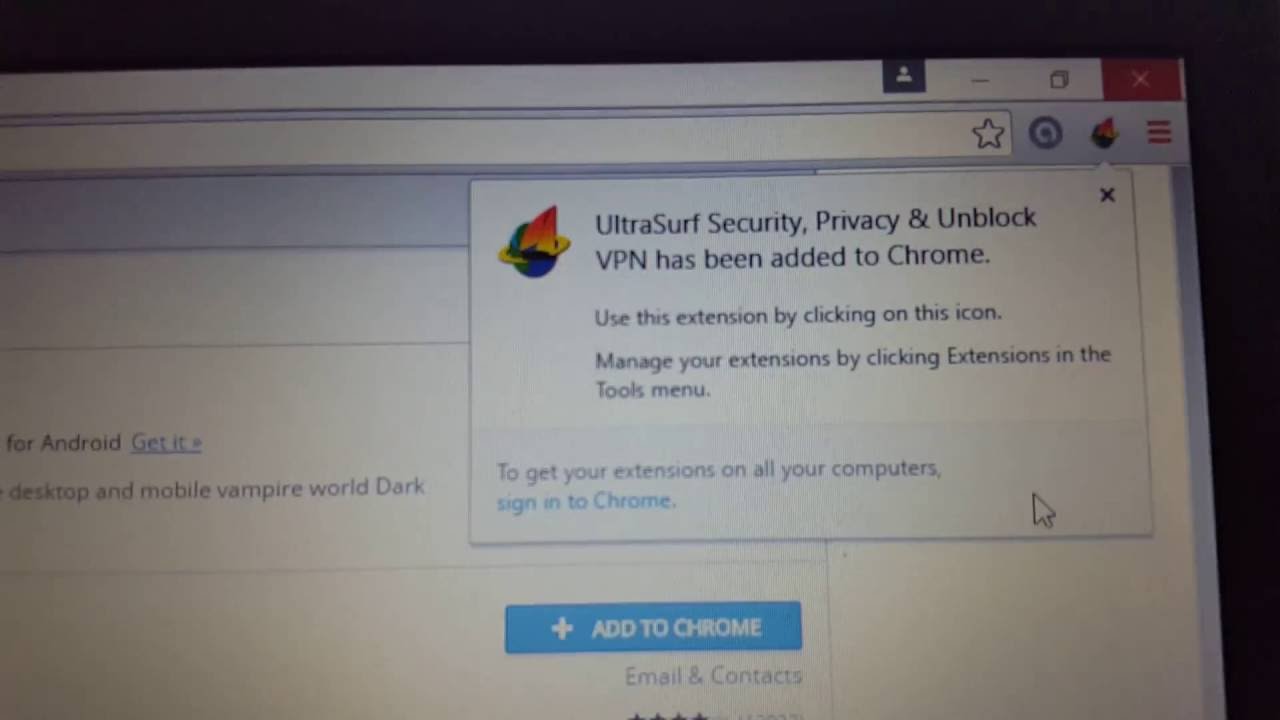Screen dimensions: 1280x720
Task: Click the sign in to Chrome link
Action: [x=586, y=501]
